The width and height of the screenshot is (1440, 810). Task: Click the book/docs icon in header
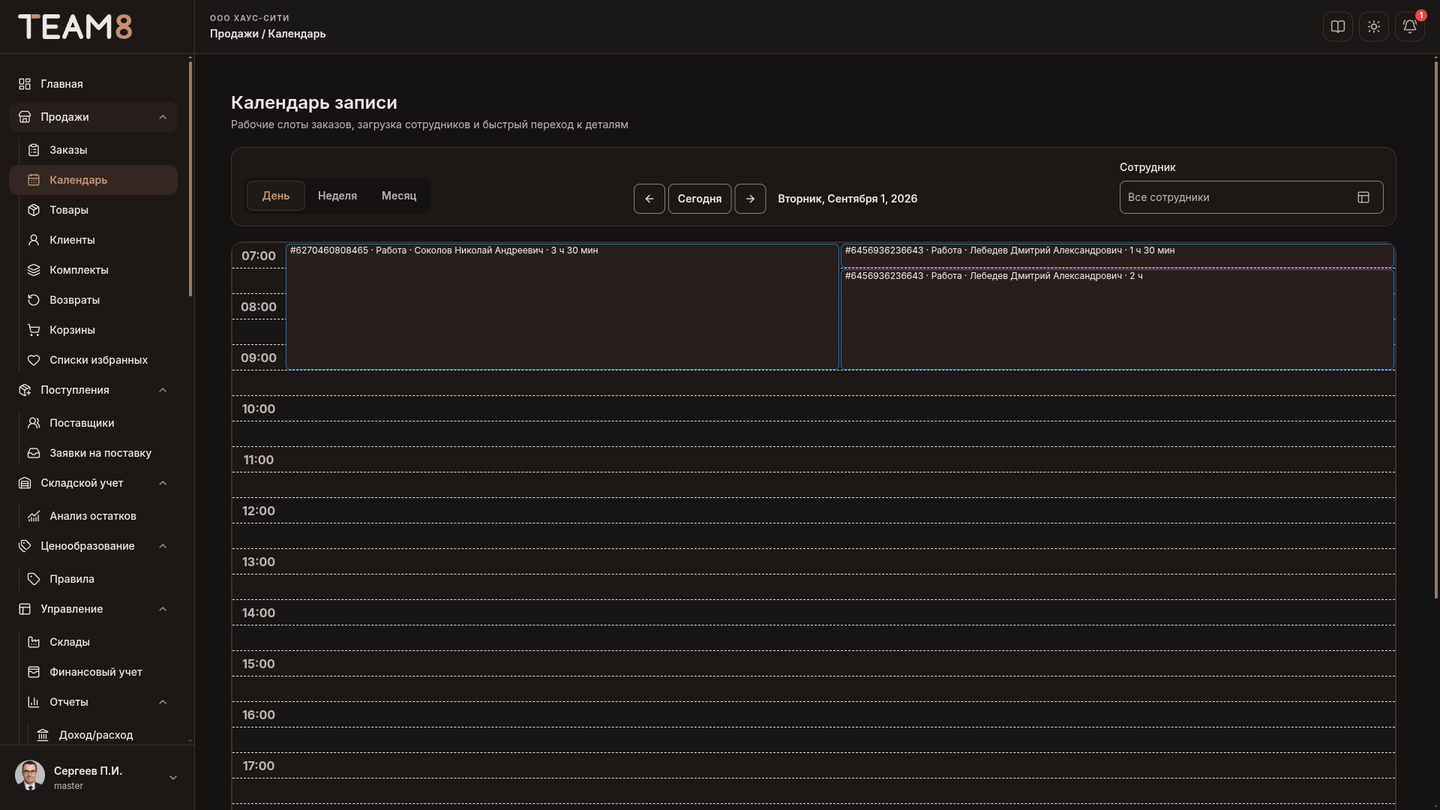point(1338,27)
